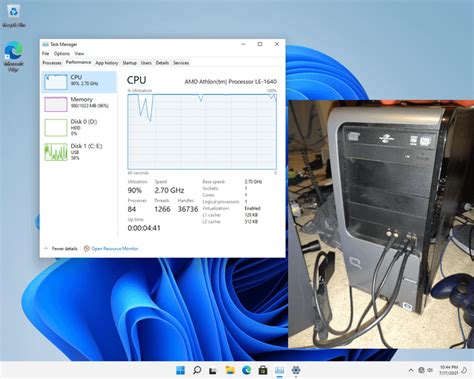The height and width of the screenshot is (379, 474).
Task: Open Task View on the taskbar
Action: [213, 370]
